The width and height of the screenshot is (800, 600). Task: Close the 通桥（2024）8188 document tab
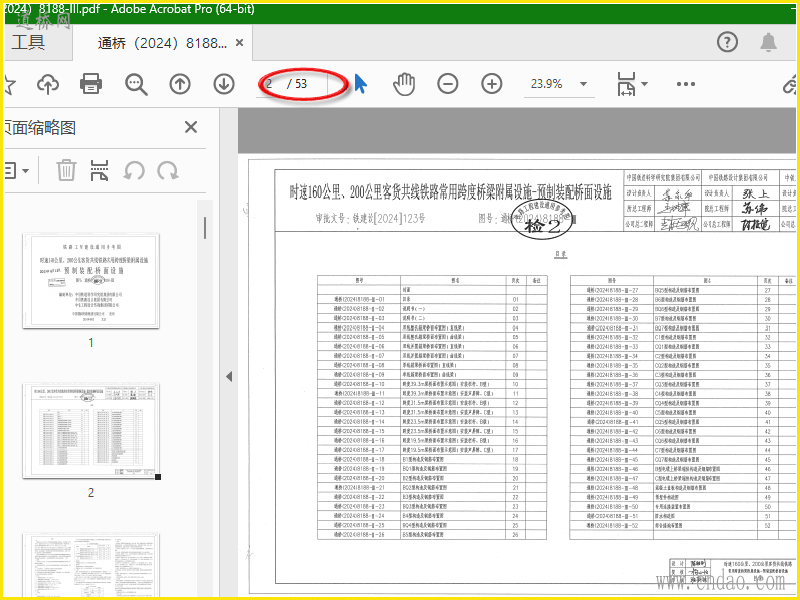239,43
